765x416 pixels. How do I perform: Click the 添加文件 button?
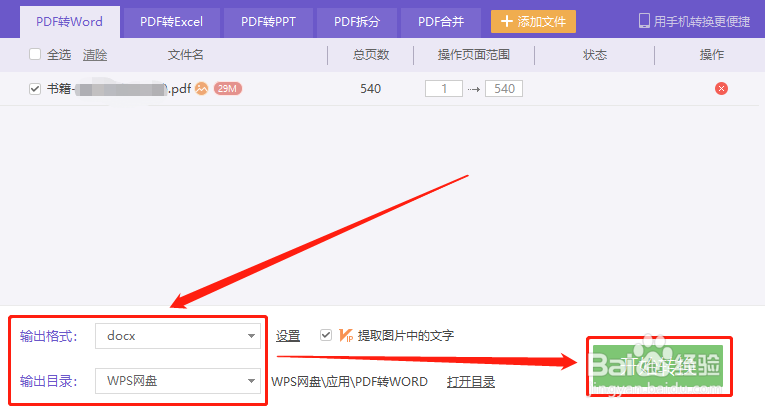tap(533, 21)
